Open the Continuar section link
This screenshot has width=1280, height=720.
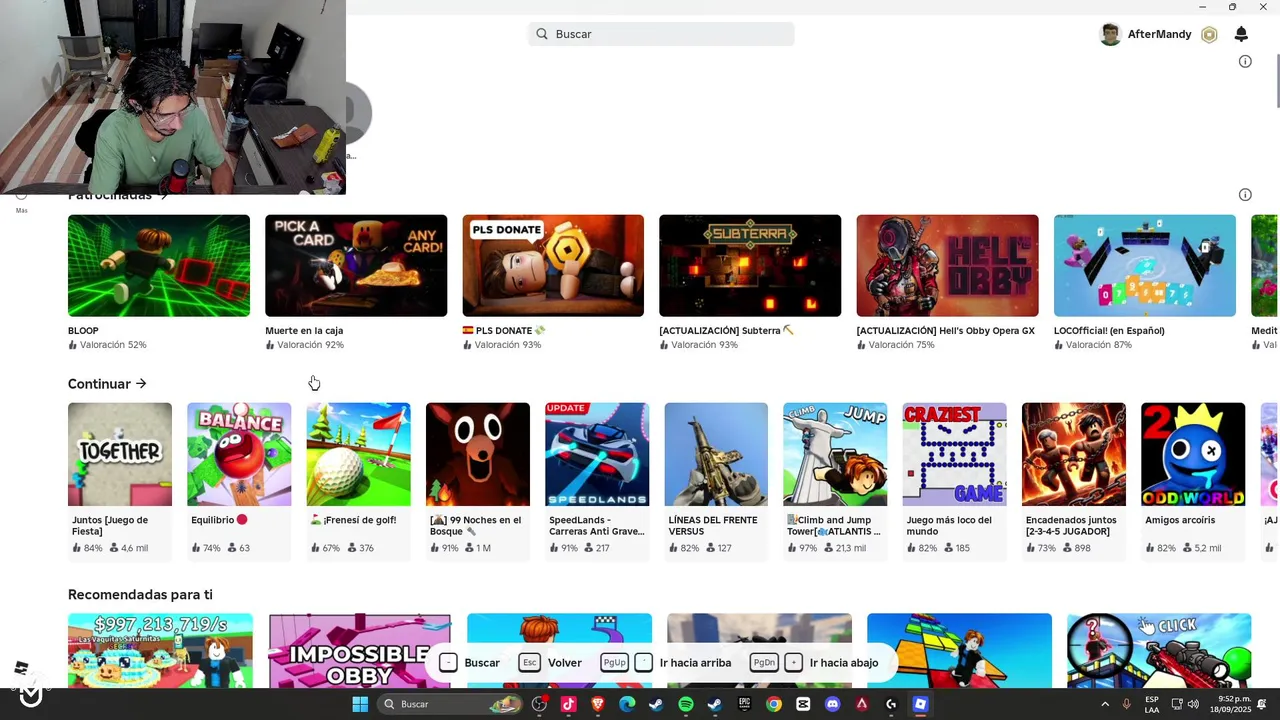coord(107,384)
